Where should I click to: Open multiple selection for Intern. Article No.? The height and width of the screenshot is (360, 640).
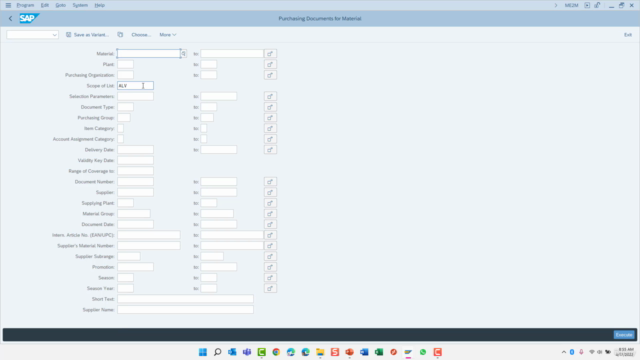pos(270,235)
